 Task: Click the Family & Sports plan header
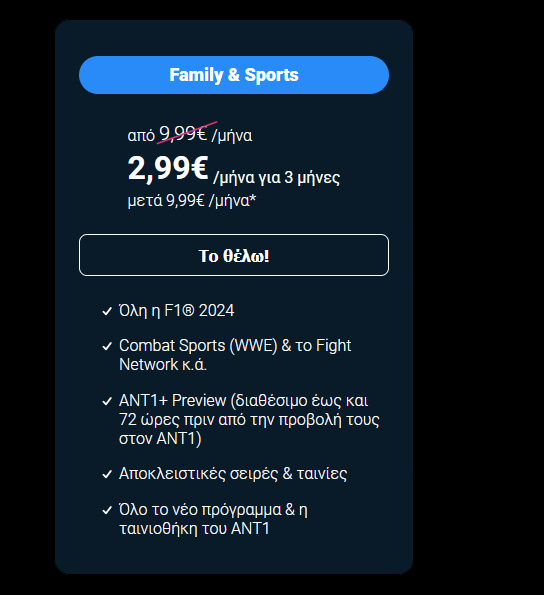[234, 75]
